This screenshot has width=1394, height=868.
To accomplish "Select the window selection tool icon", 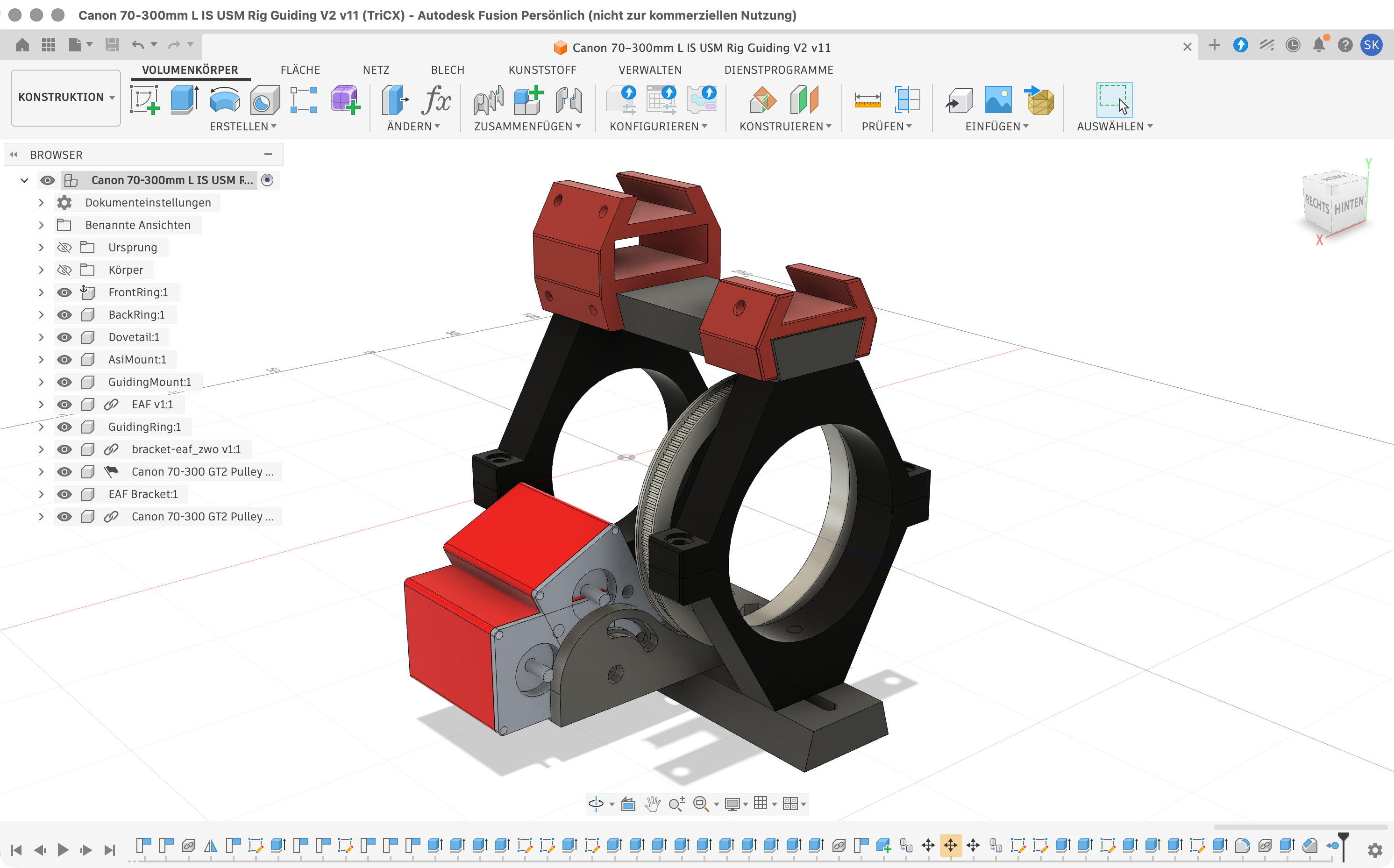I will pos(1114,100).
